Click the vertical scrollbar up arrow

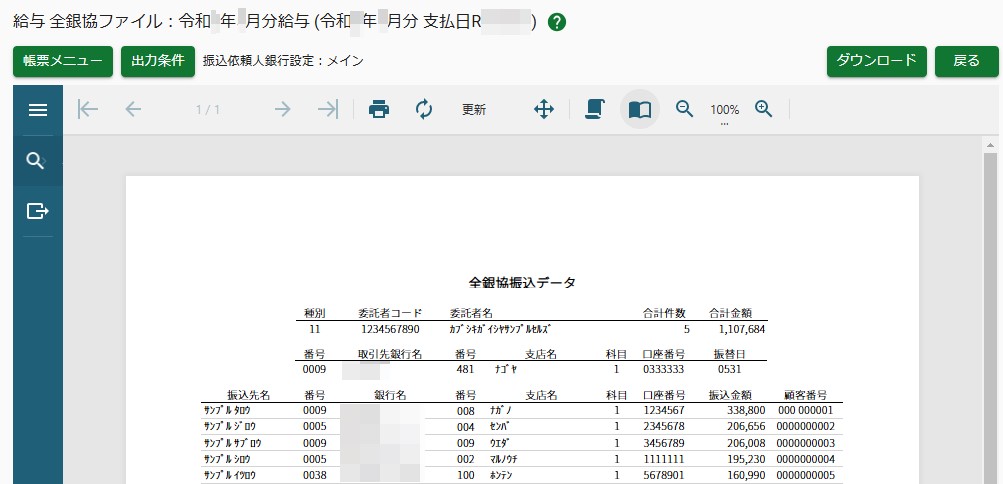click(x=991, y=146)
